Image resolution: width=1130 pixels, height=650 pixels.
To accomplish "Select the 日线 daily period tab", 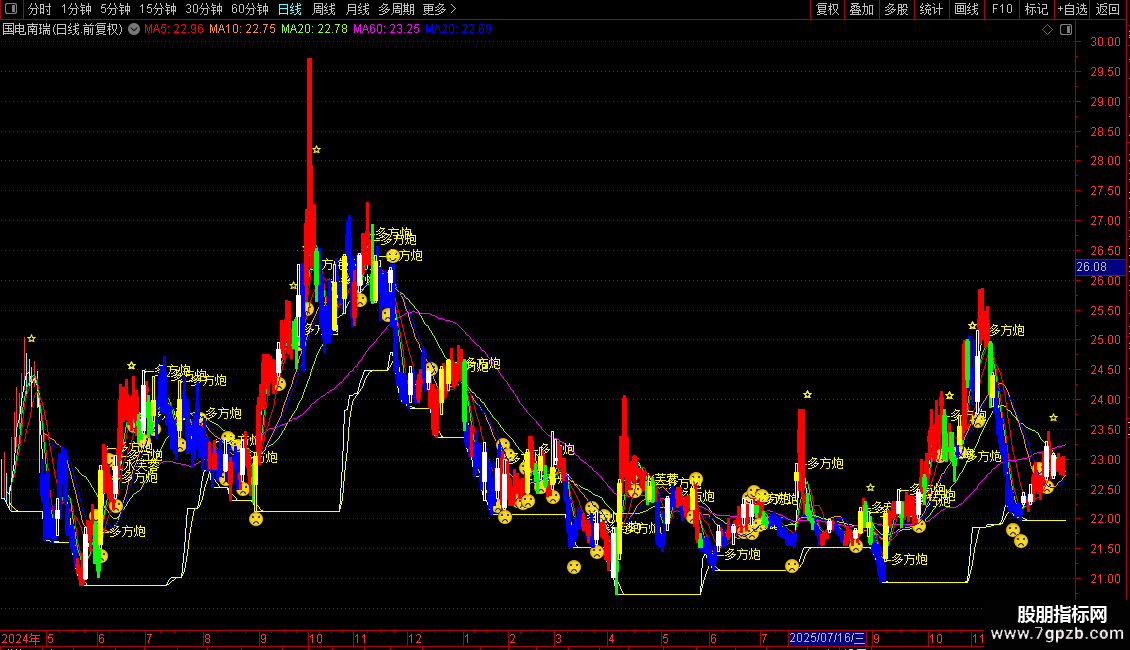I will [290, 9].
